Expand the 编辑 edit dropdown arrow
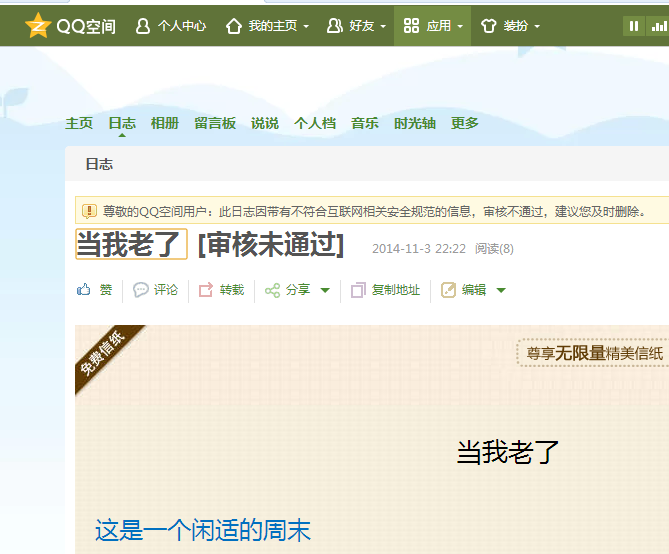669x554 pixels. [501, 291]
